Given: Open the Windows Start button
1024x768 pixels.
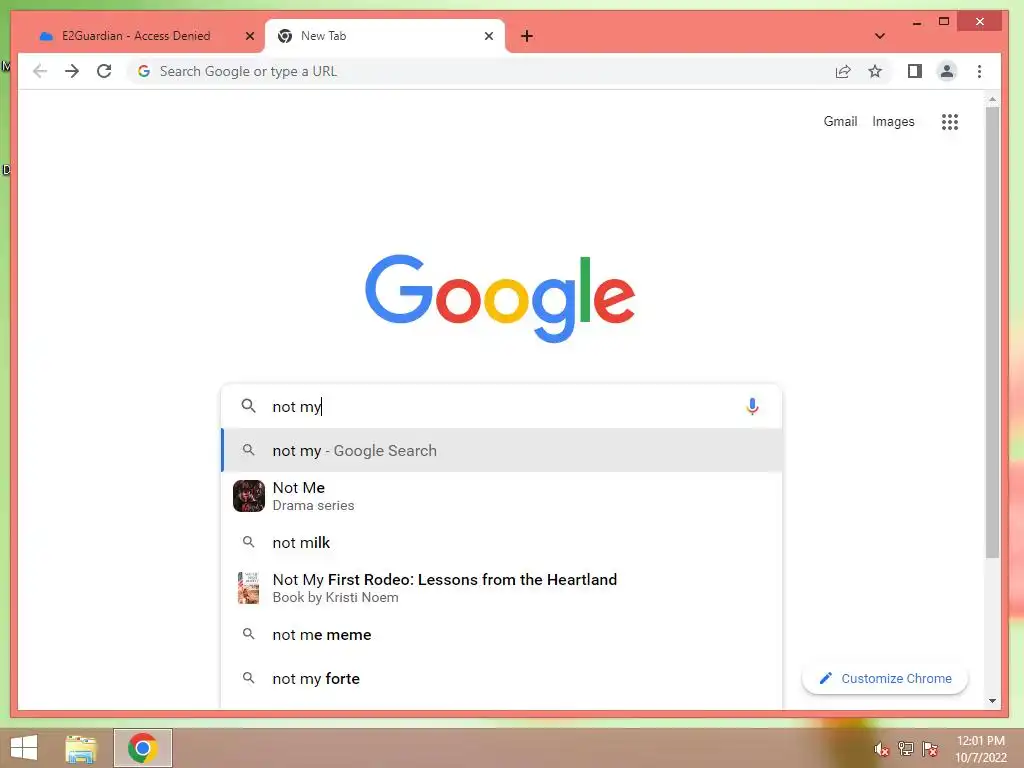Looking at the screenshot, I should [24, 748].
